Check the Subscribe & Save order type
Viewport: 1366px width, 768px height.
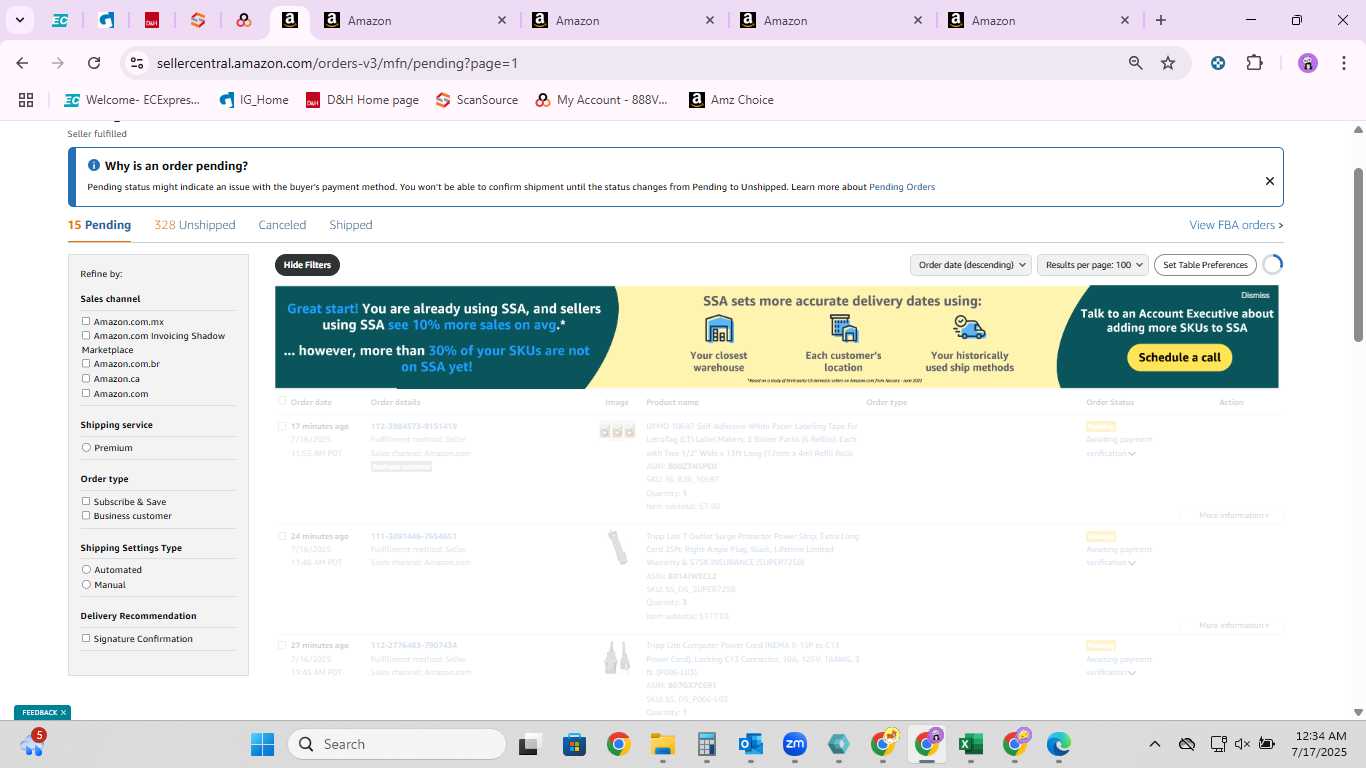(x=86, y=501)
